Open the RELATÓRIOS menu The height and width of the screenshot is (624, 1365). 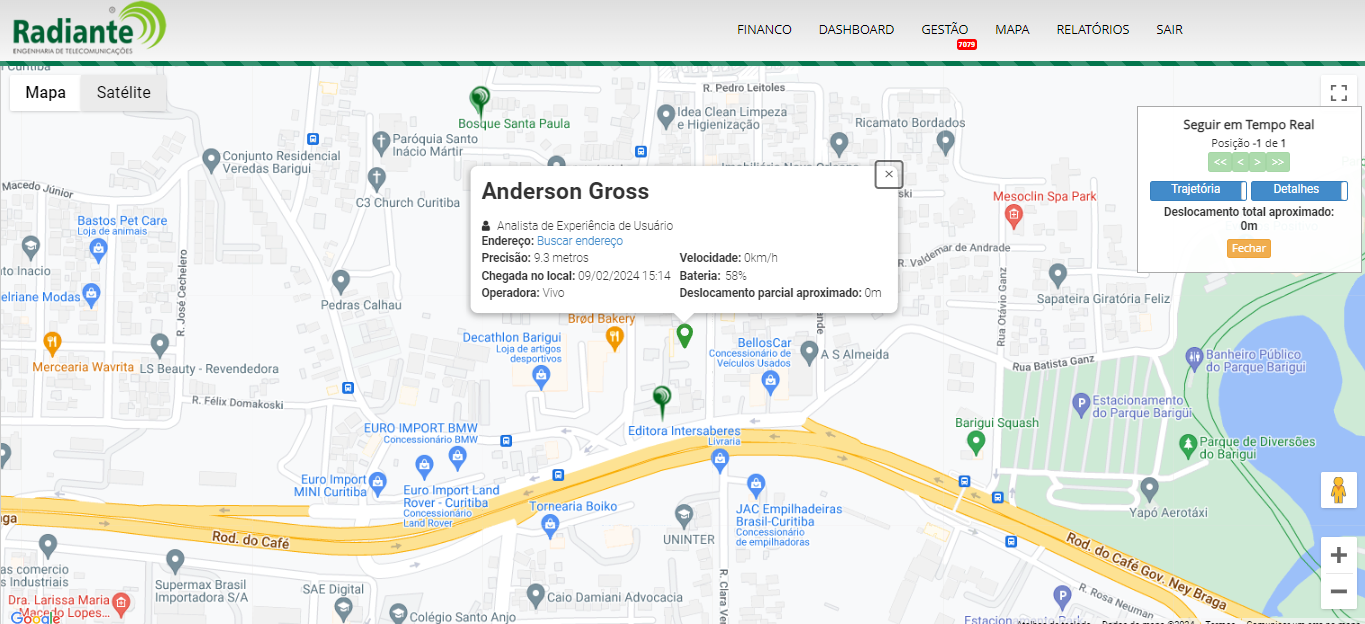(x=1092, y=30)
